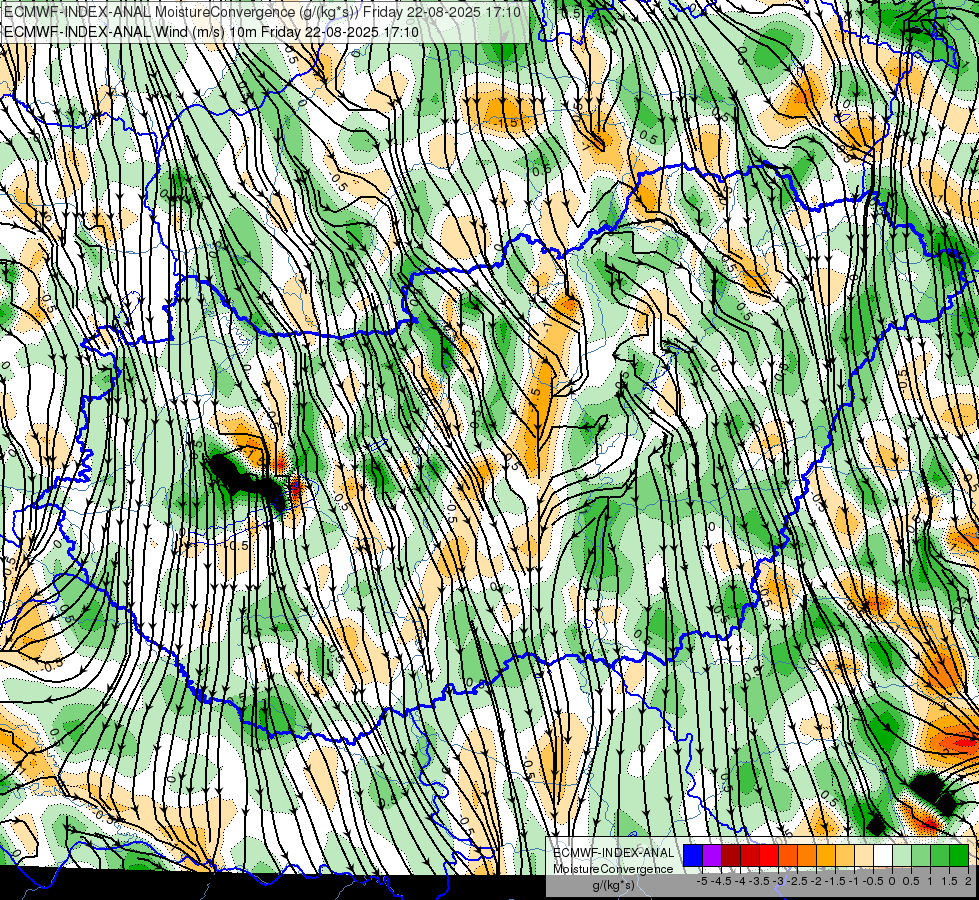The image size is (979, 900).
Task: Click the g/(kg*s) unit label in legend
Action: tap(613, 885)
